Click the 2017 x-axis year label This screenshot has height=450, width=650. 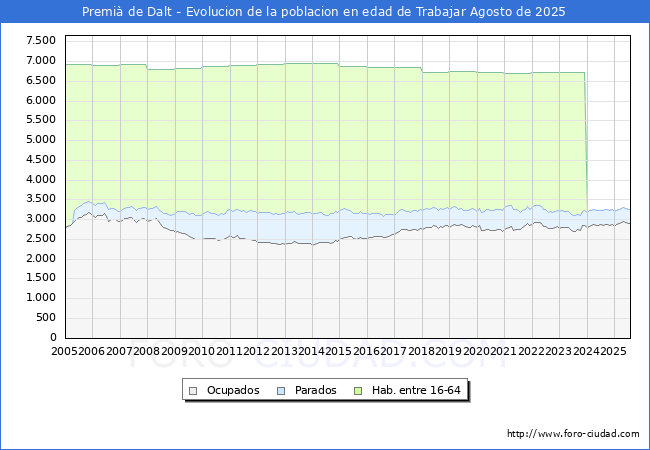point(394,351)
